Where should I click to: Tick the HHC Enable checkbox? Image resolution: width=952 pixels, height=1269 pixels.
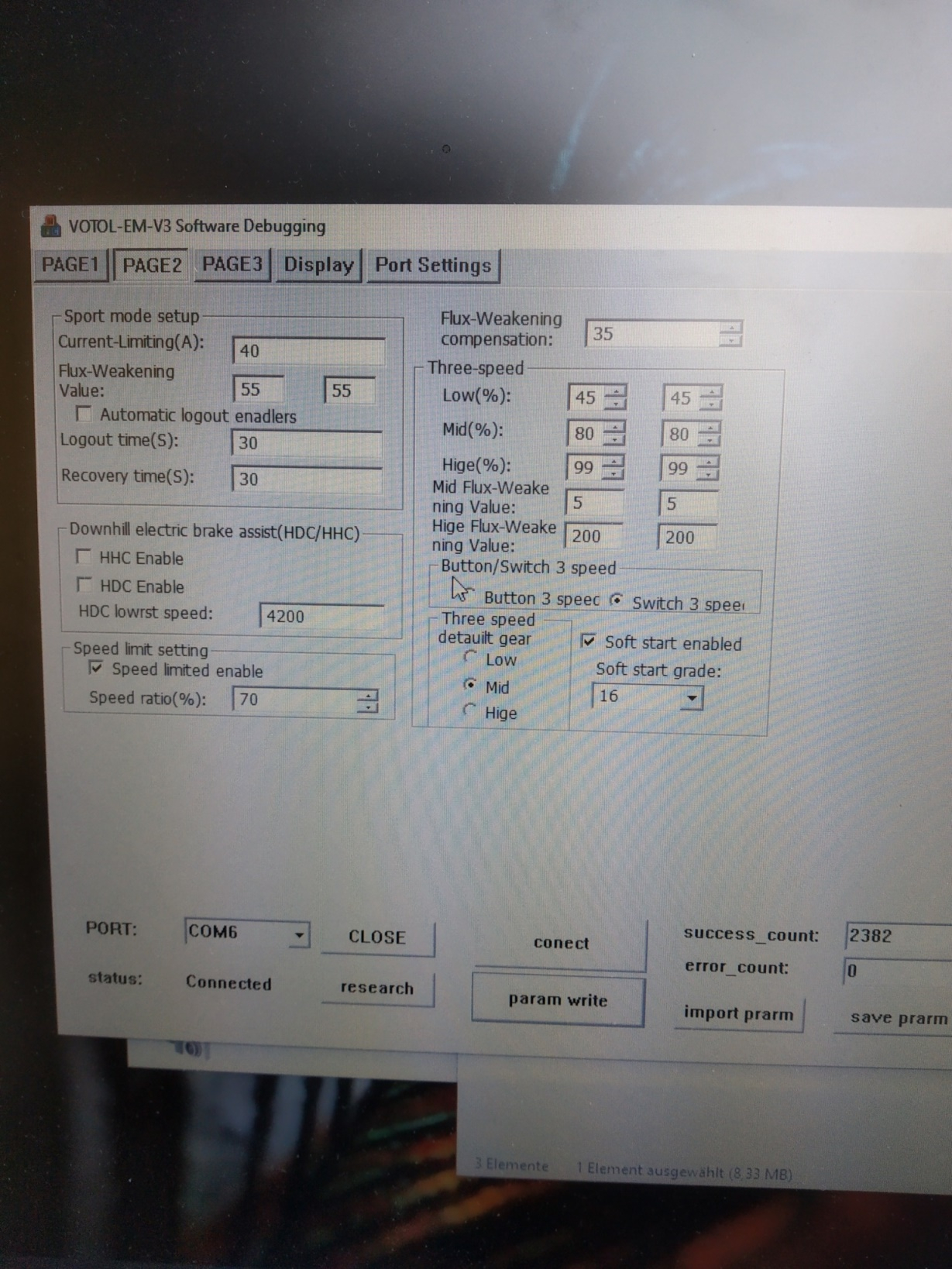(x=84, y=556)
